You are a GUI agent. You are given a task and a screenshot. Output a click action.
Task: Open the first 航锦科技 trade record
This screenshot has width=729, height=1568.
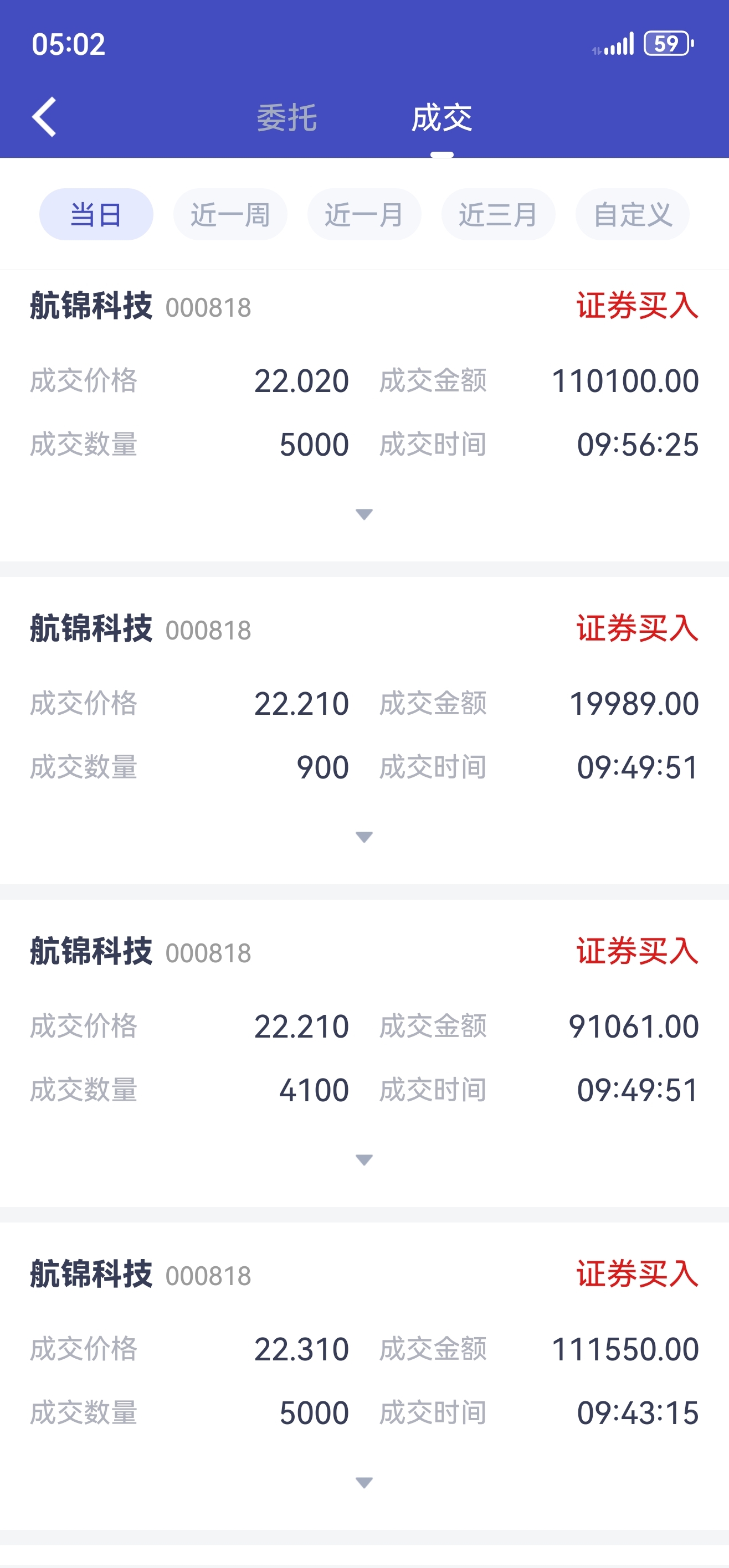point(364,416)
